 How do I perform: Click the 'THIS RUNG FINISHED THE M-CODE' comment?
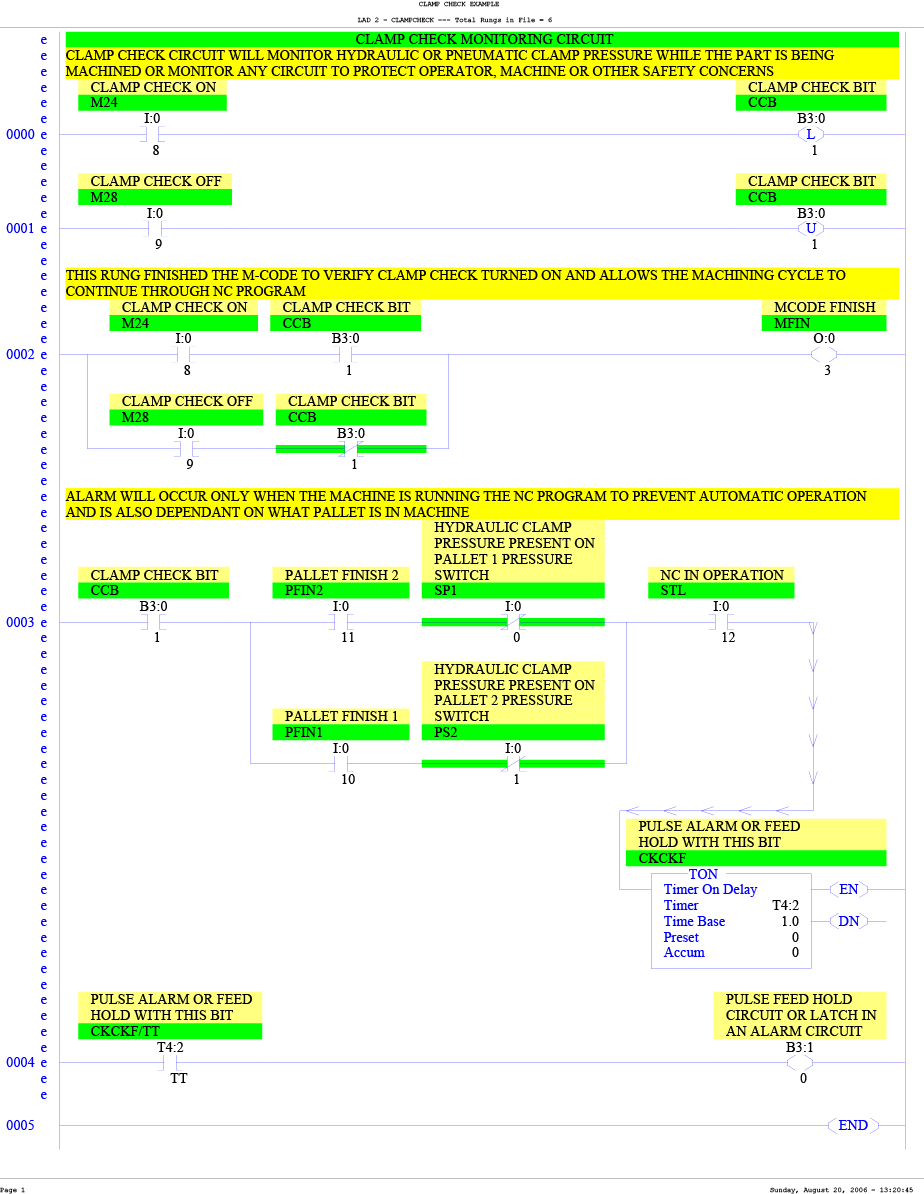click(x=482, y=283)
